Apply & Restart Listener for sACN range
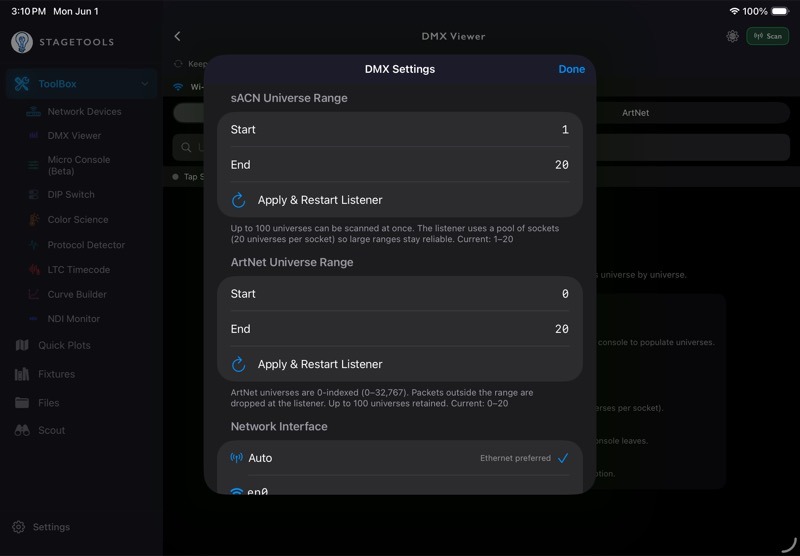Viewport: 800px width, 556px height. [x=399, y=200]
